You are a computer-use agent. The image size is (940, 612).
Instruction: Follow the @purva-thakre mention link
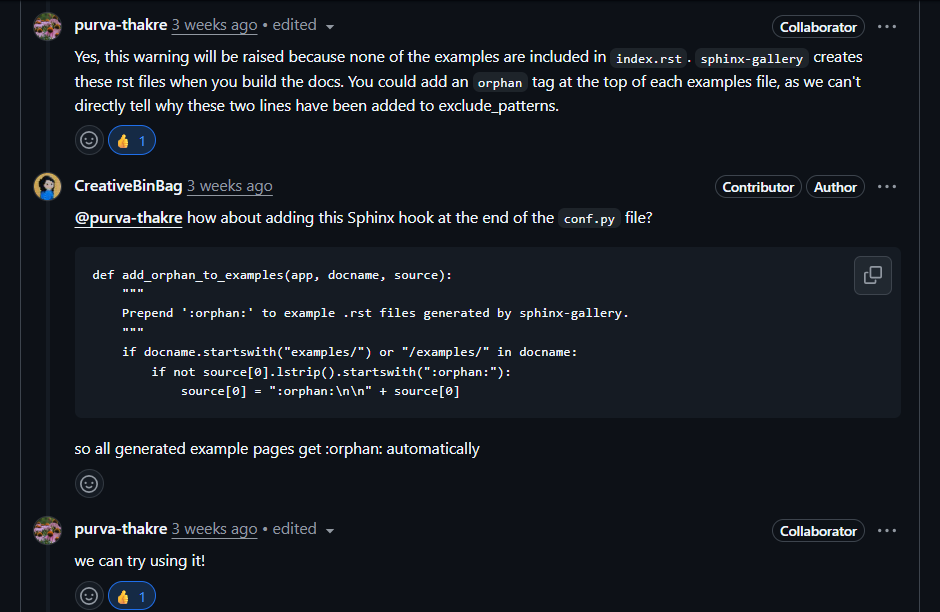pos(128,218)
